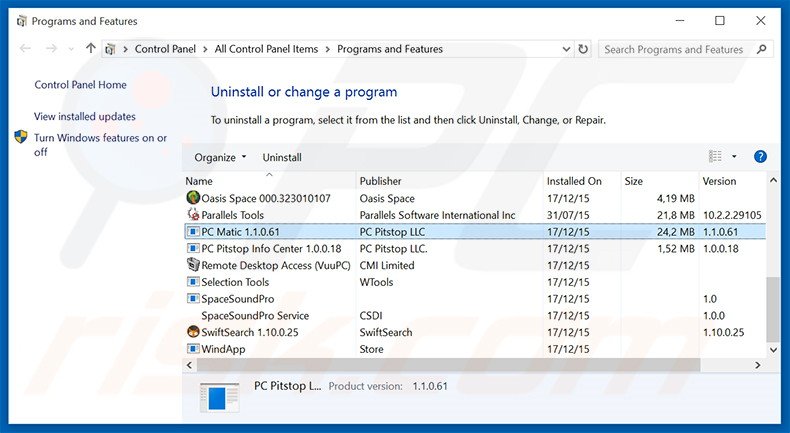Click the 10.2.2.29105 version cell
This screenshot has width=790, height=433.
[x=732, y=215]
